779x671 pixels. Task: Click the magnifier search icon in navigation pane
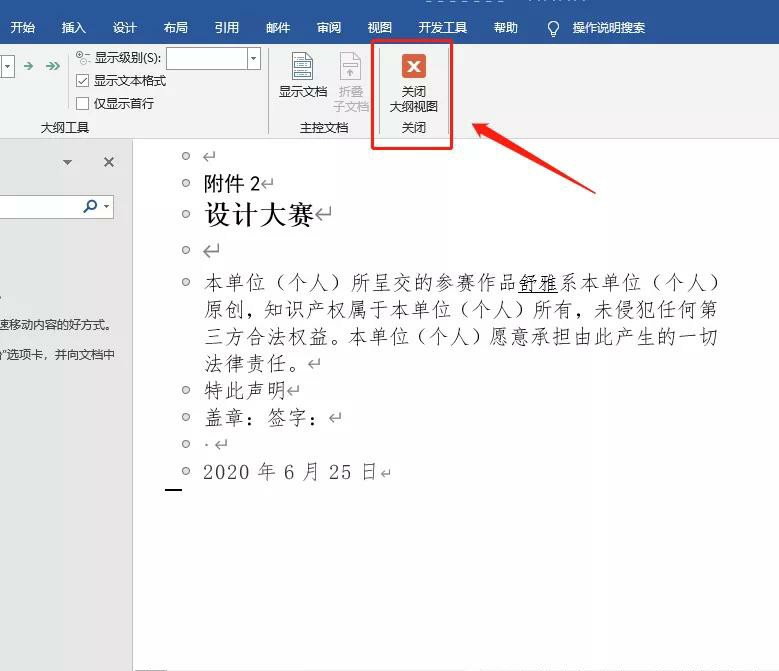(x=90, y=206)
